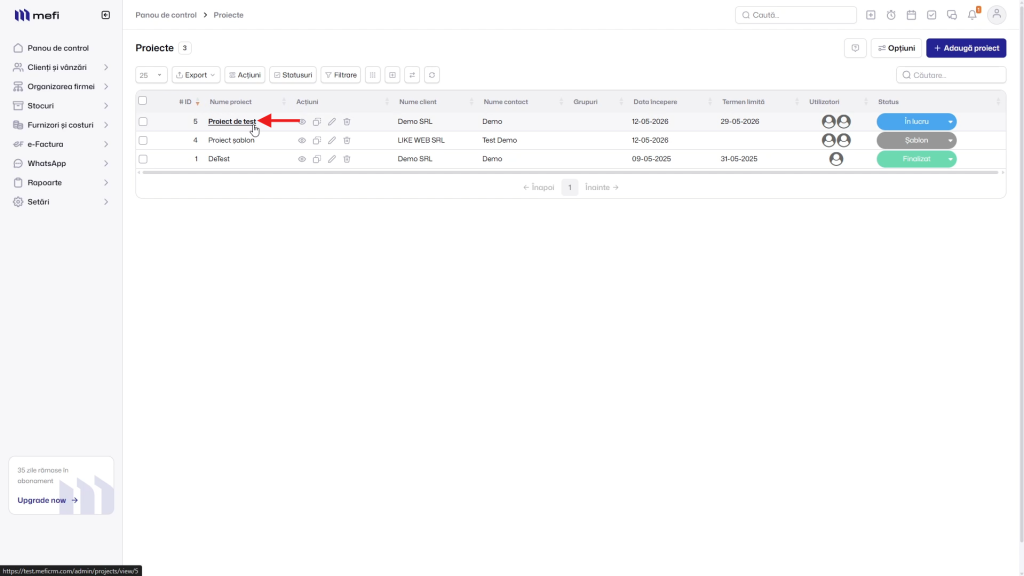Open the În lucru status dropdown arrow
This screenshot has width=1024, height=576.
coord(950,121)
